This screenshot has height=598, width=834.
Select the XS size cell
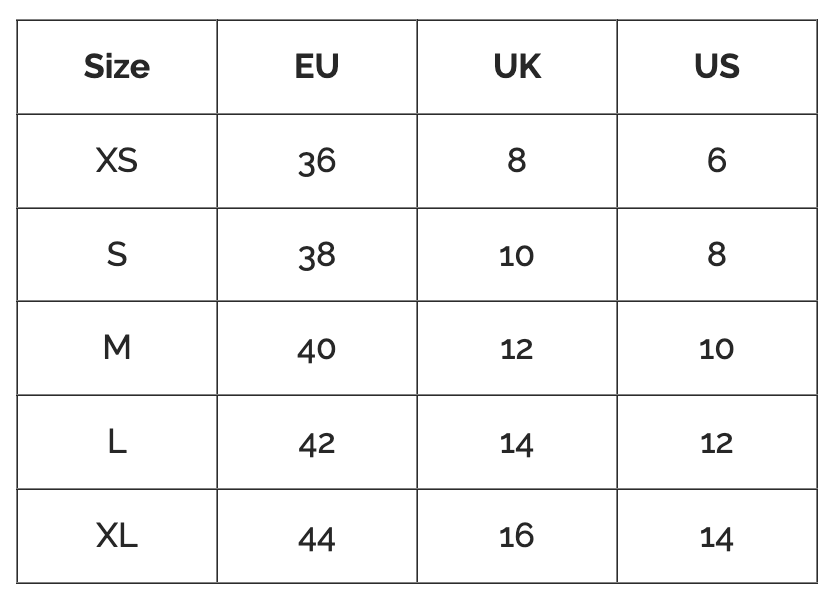click(x=117, y=161)
